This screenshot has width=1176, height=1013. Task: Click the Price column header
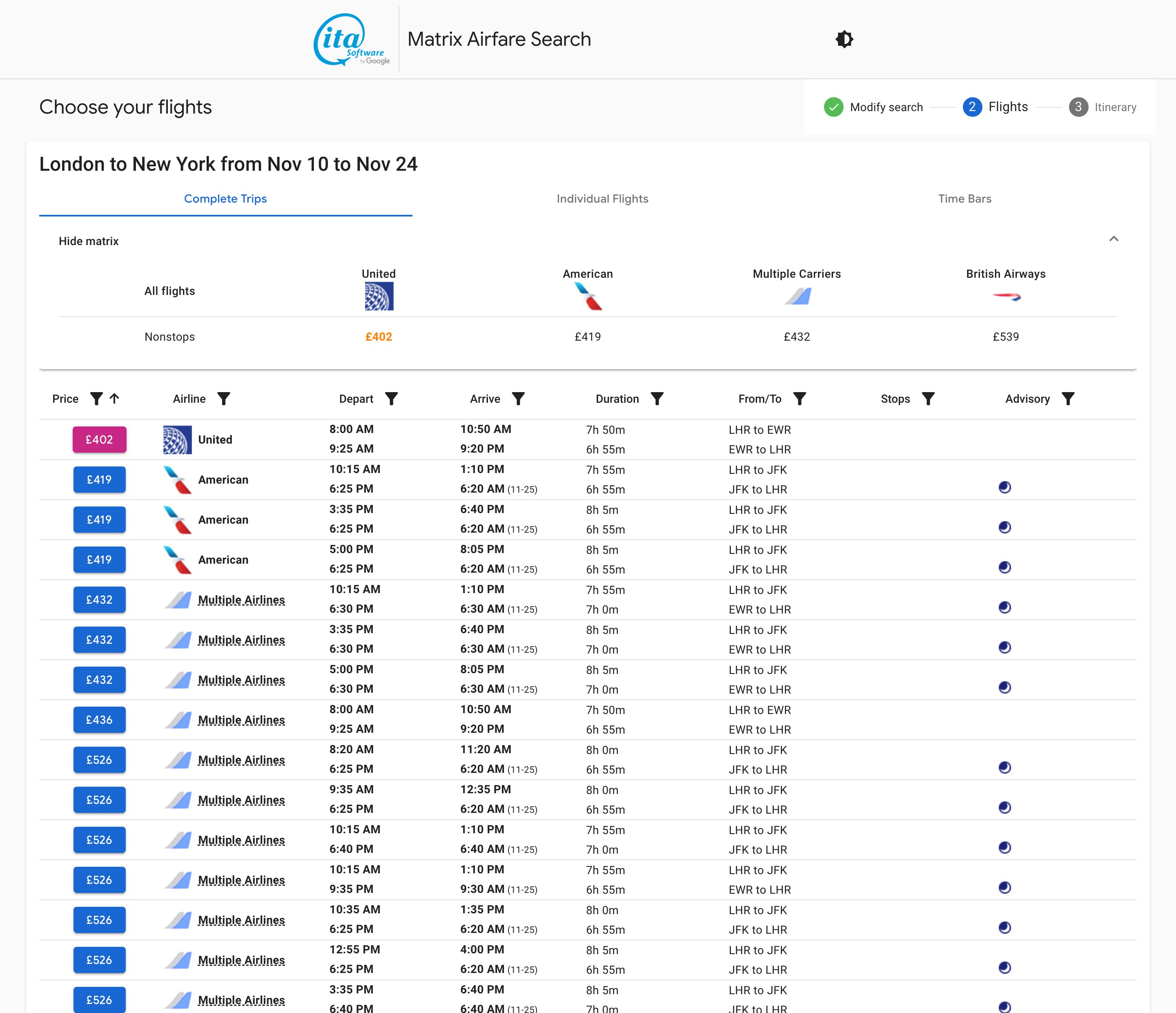click(65, 399)
